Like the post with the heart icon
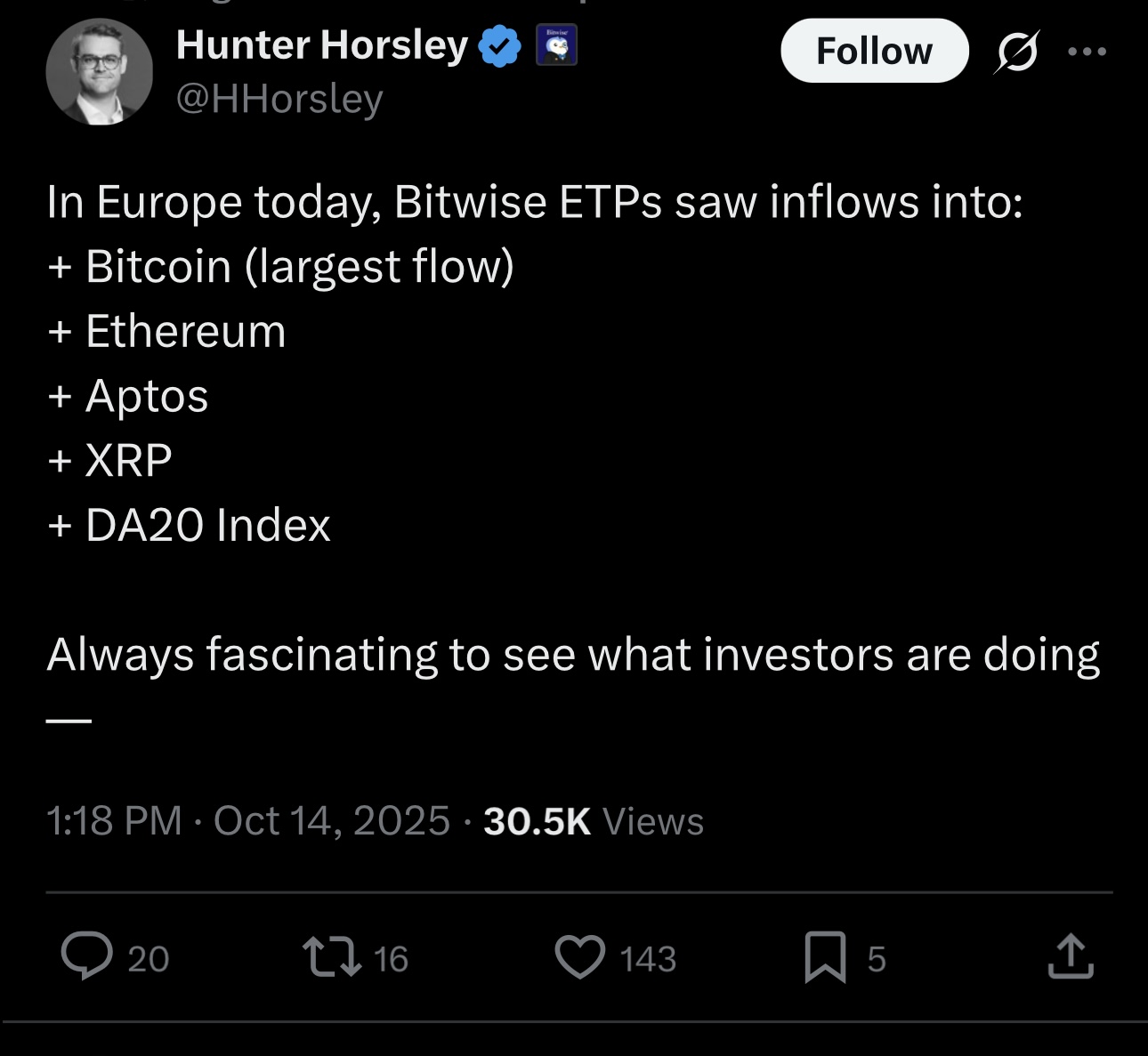1148x1056 pixels. pos(580,957)
